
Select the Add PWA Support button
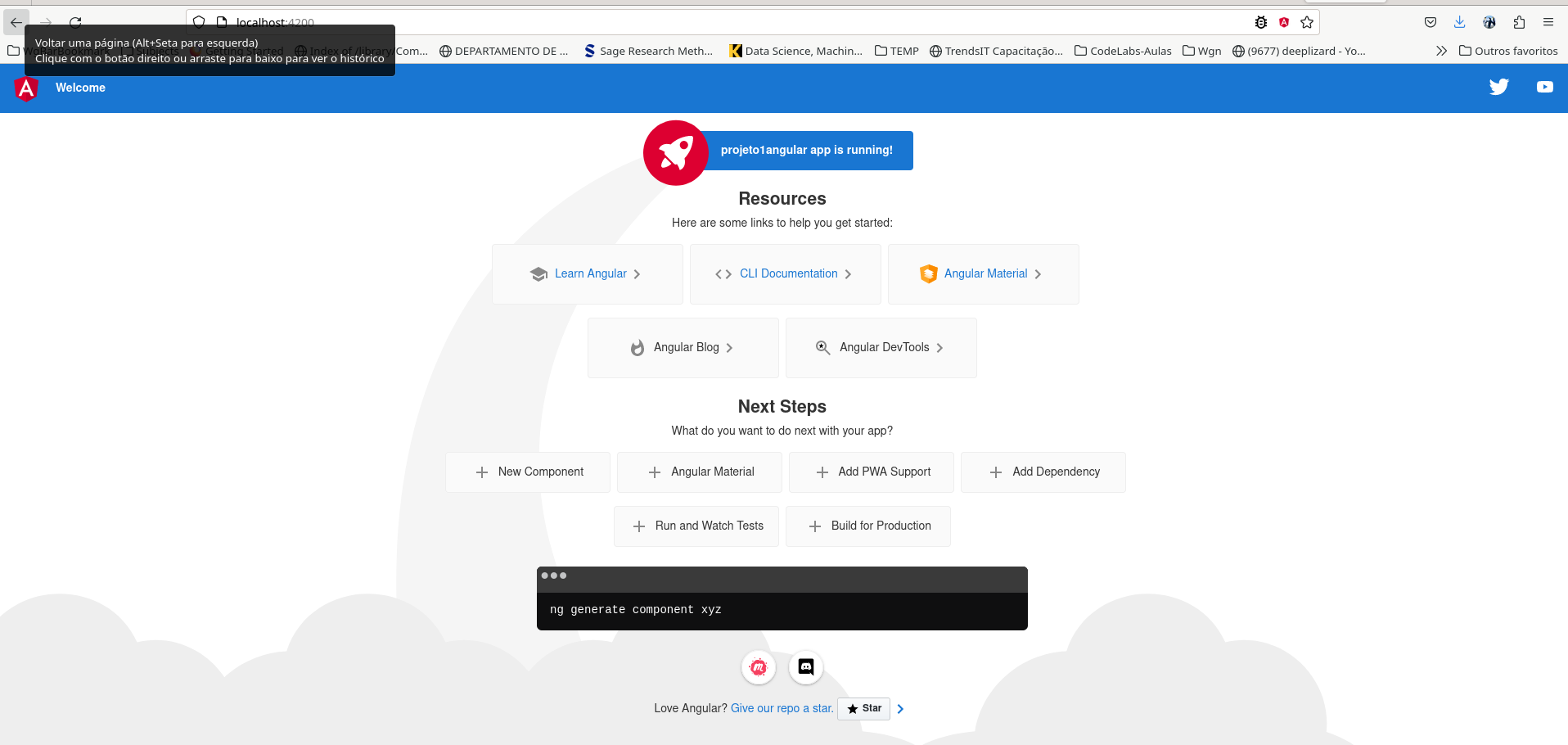coord(872,472)
